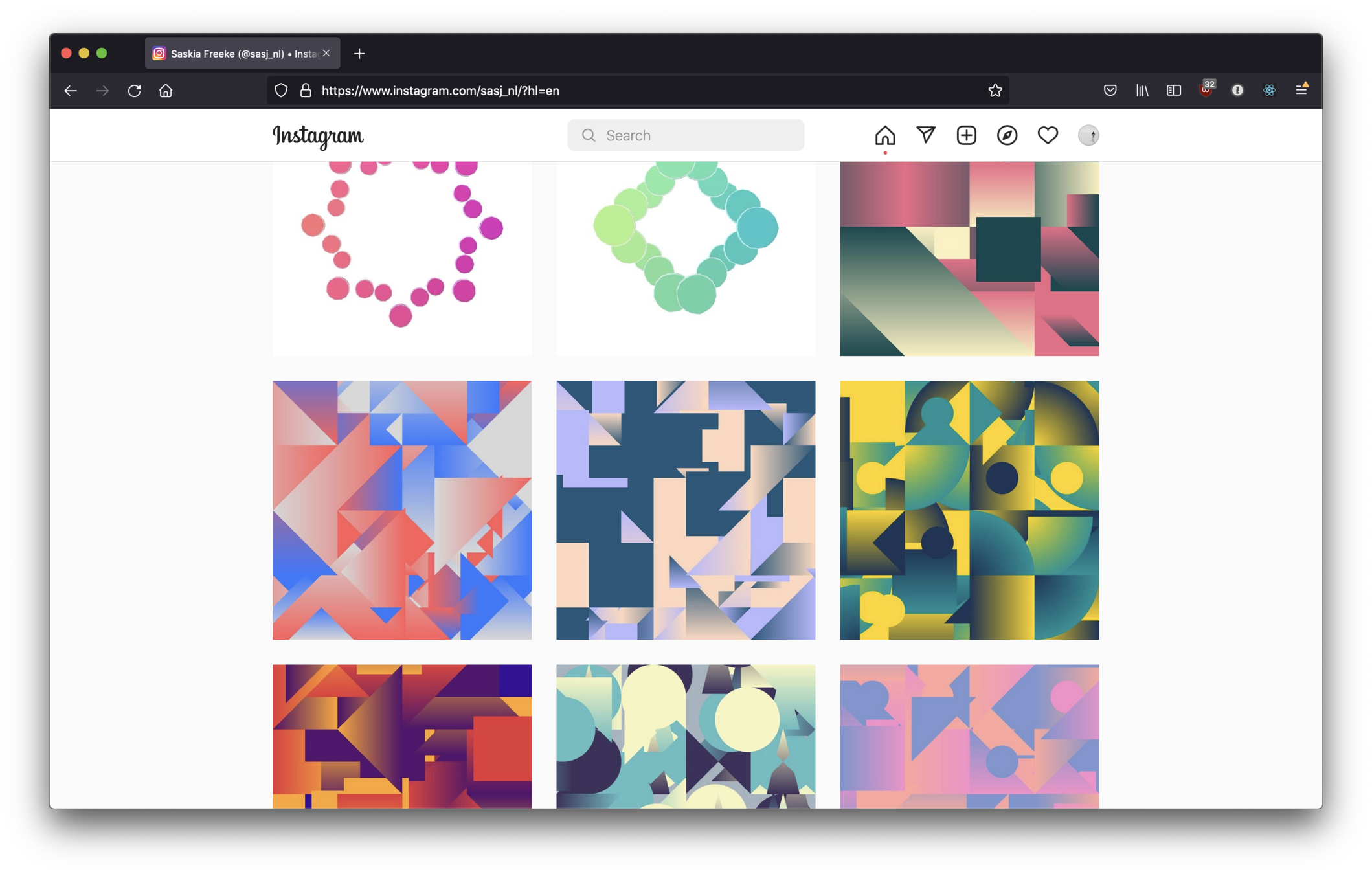Click into the Instagram Search field
The image size is (1372, 874).
(x=686, y=135)
